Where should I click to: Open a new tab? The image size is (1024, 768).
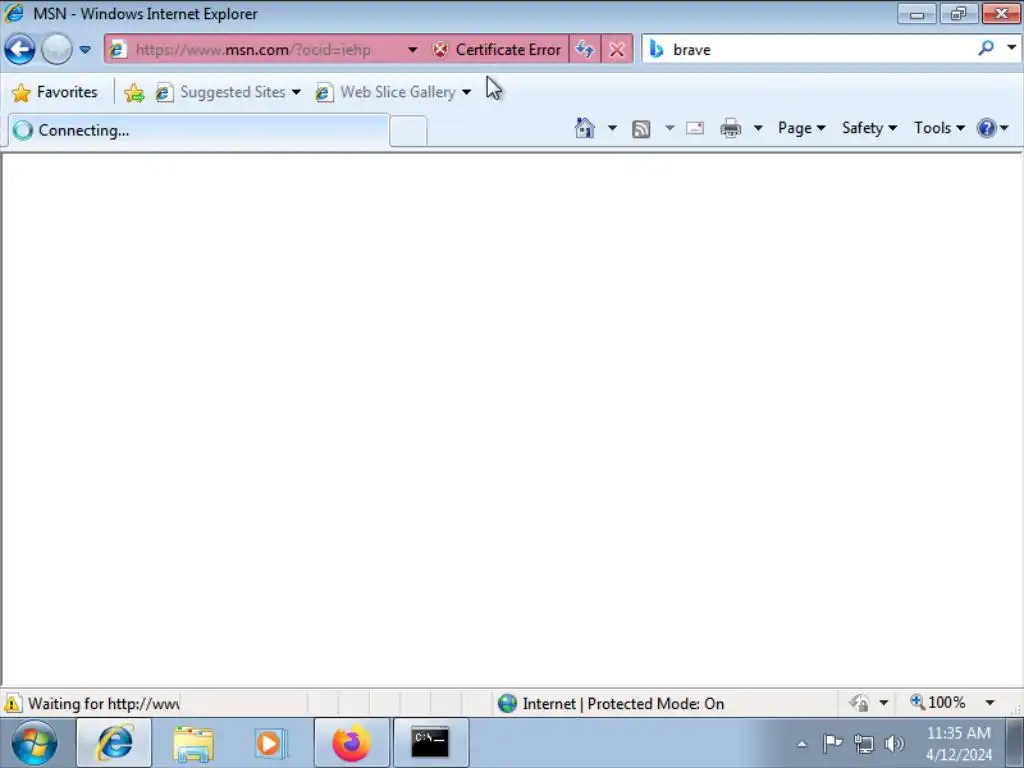408,131
